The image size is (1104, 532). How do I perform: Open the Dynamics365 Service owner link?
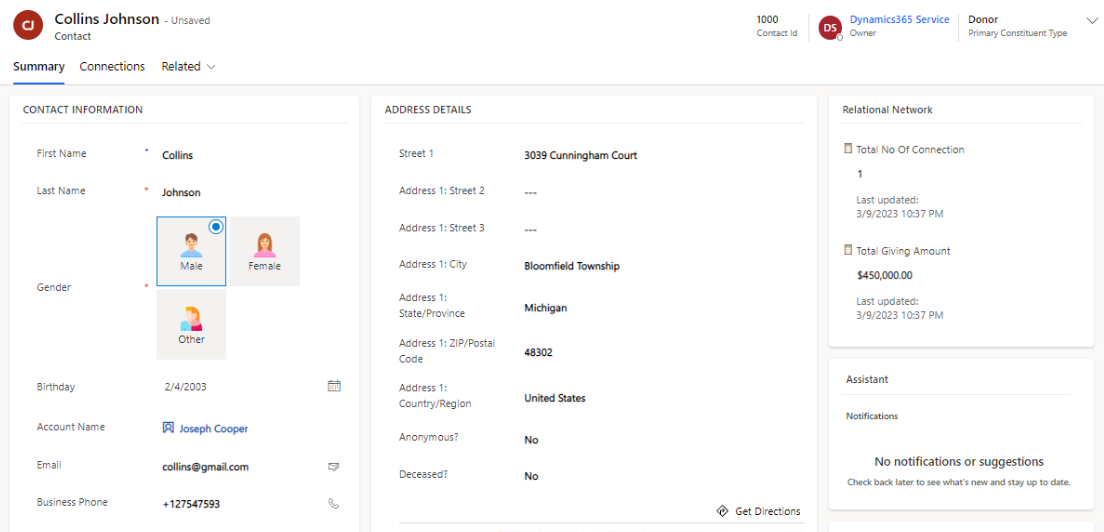pyautogui.click(x=899, y=20)
